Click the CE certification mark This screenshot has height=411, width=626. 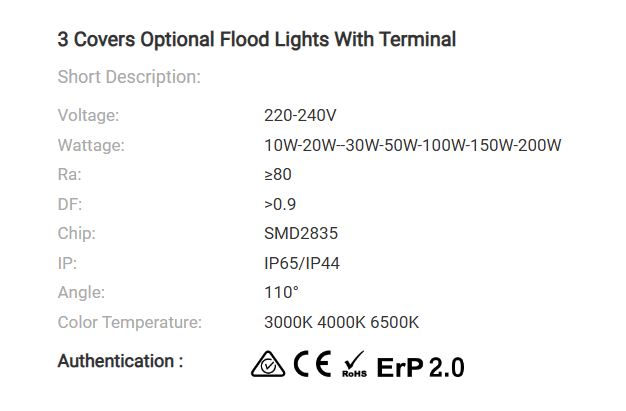point(313,364)
